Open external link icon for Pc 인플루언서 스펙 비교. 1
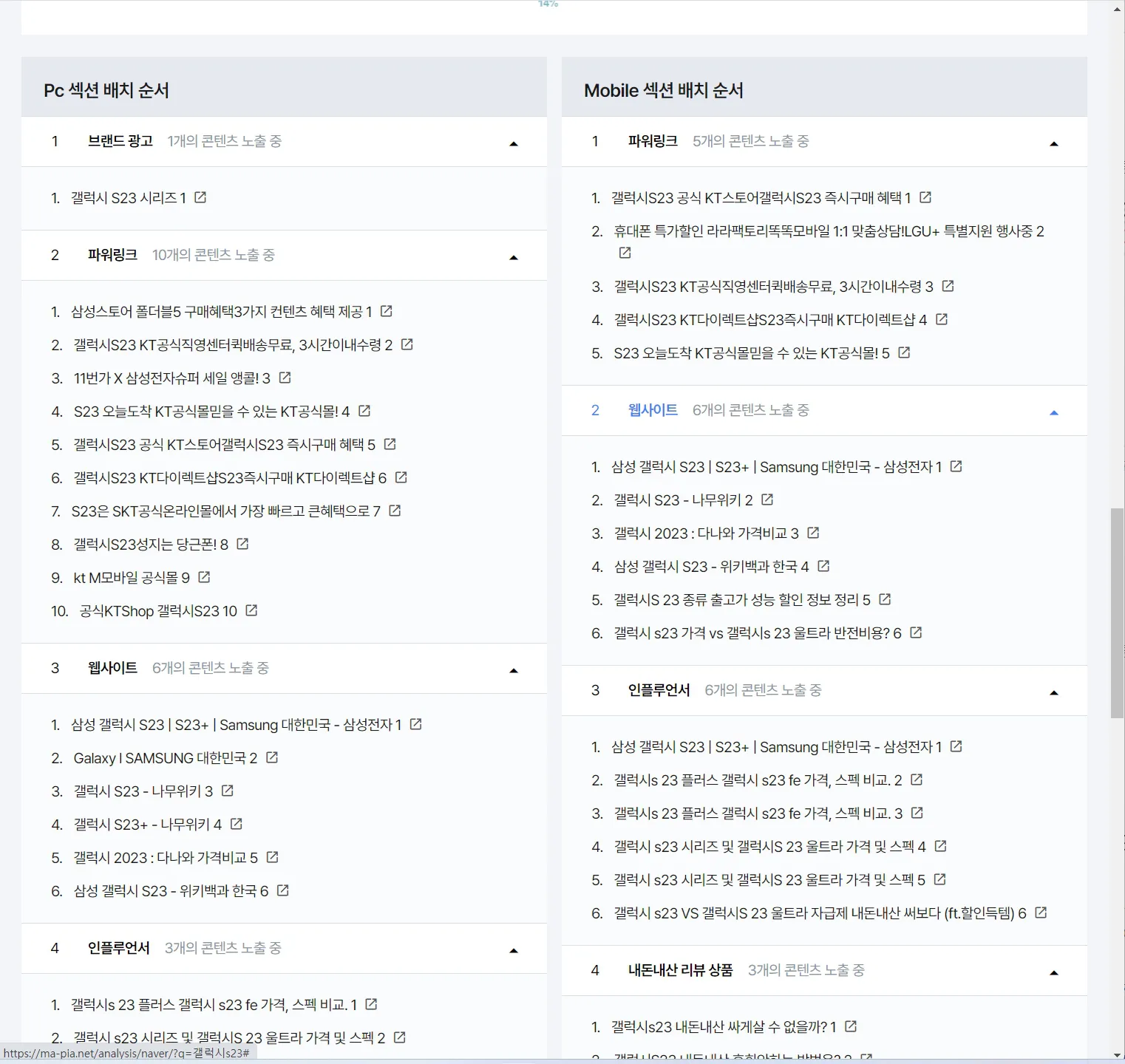Screen dimensions: 1125x1064 (371, 1004)
